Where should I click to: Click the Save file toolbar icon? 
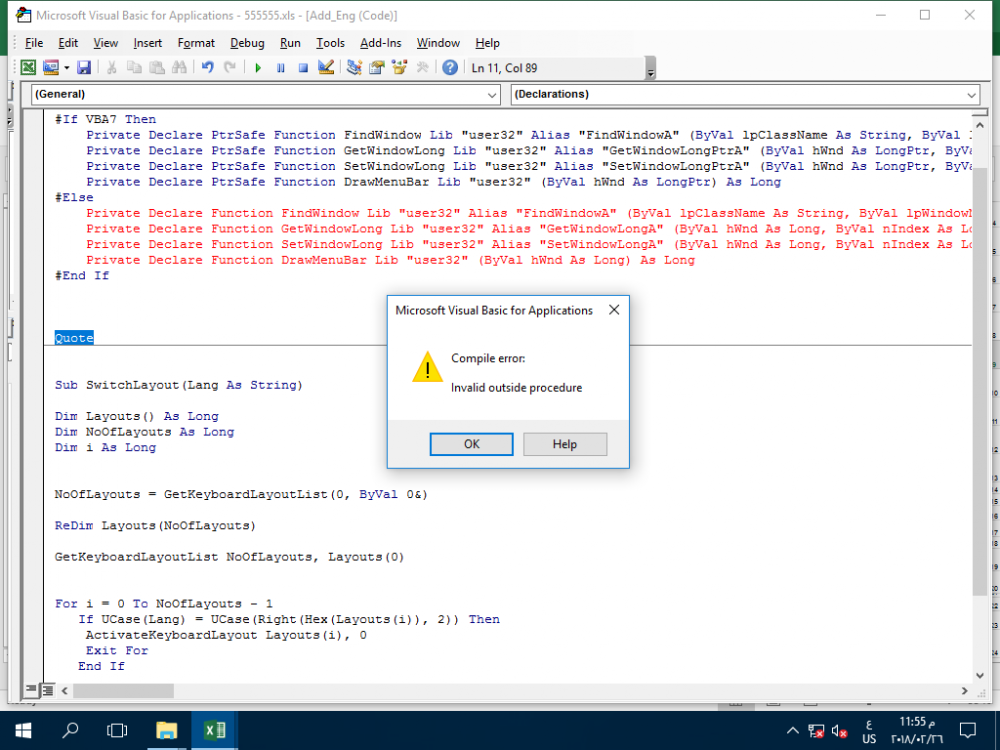pos(84,68)
